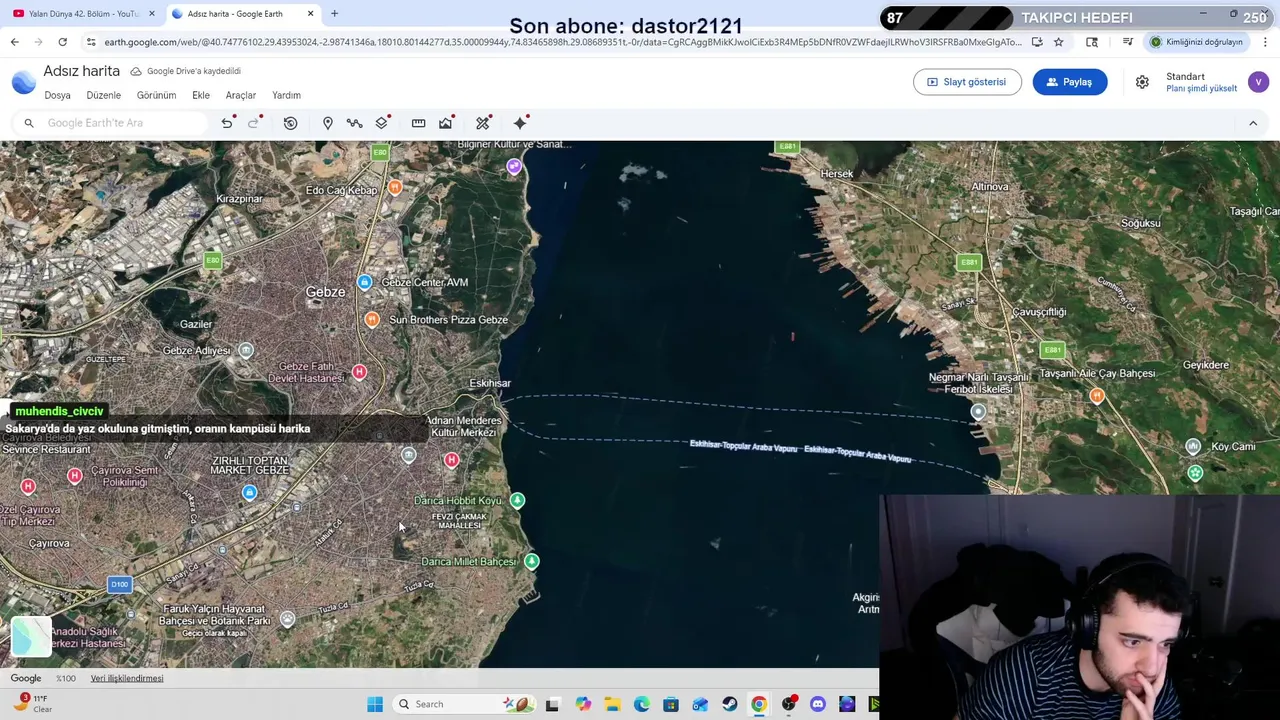Click the Gebze Adliyesi marker
The image size is (1280, 720).
tap(246, 350)
